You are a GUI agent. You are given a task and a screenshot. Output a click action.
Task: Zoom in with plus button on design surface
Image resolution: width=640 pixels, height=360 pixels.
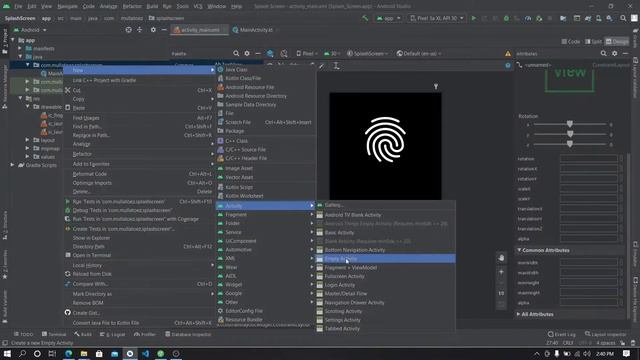click(x=501, y=272)
